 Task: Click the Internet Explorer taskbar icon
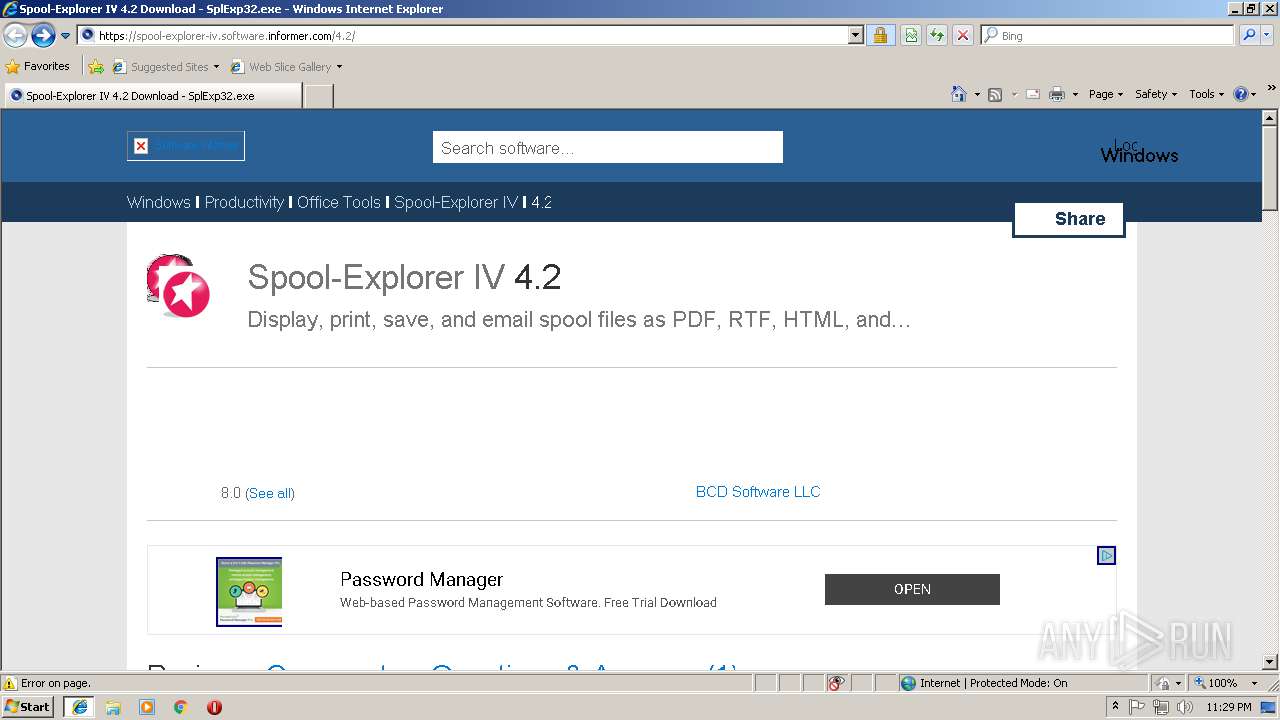79,707
